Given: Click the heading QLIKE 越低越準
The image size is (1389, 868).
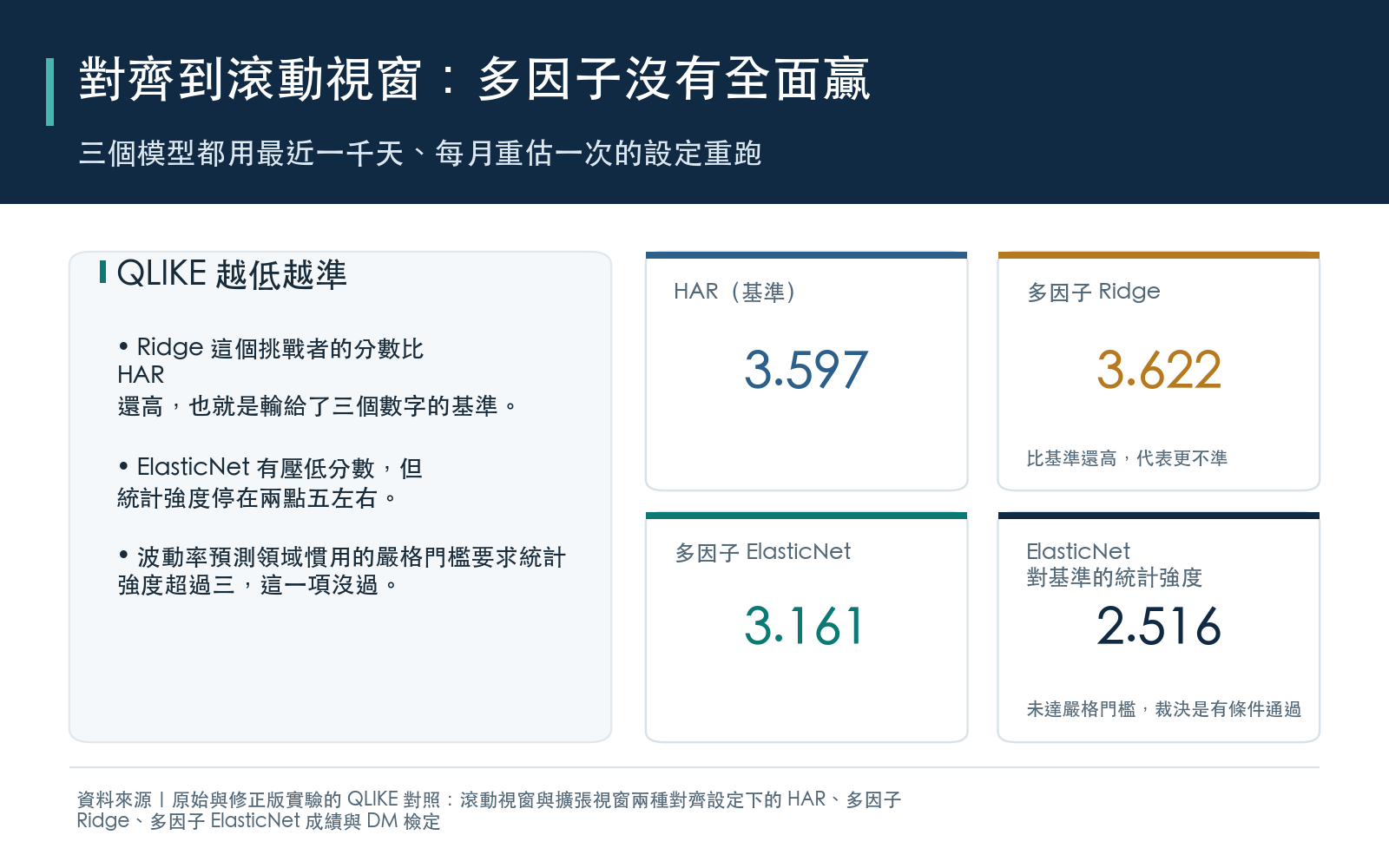Looking at the screenshot, I should point(232,274).
